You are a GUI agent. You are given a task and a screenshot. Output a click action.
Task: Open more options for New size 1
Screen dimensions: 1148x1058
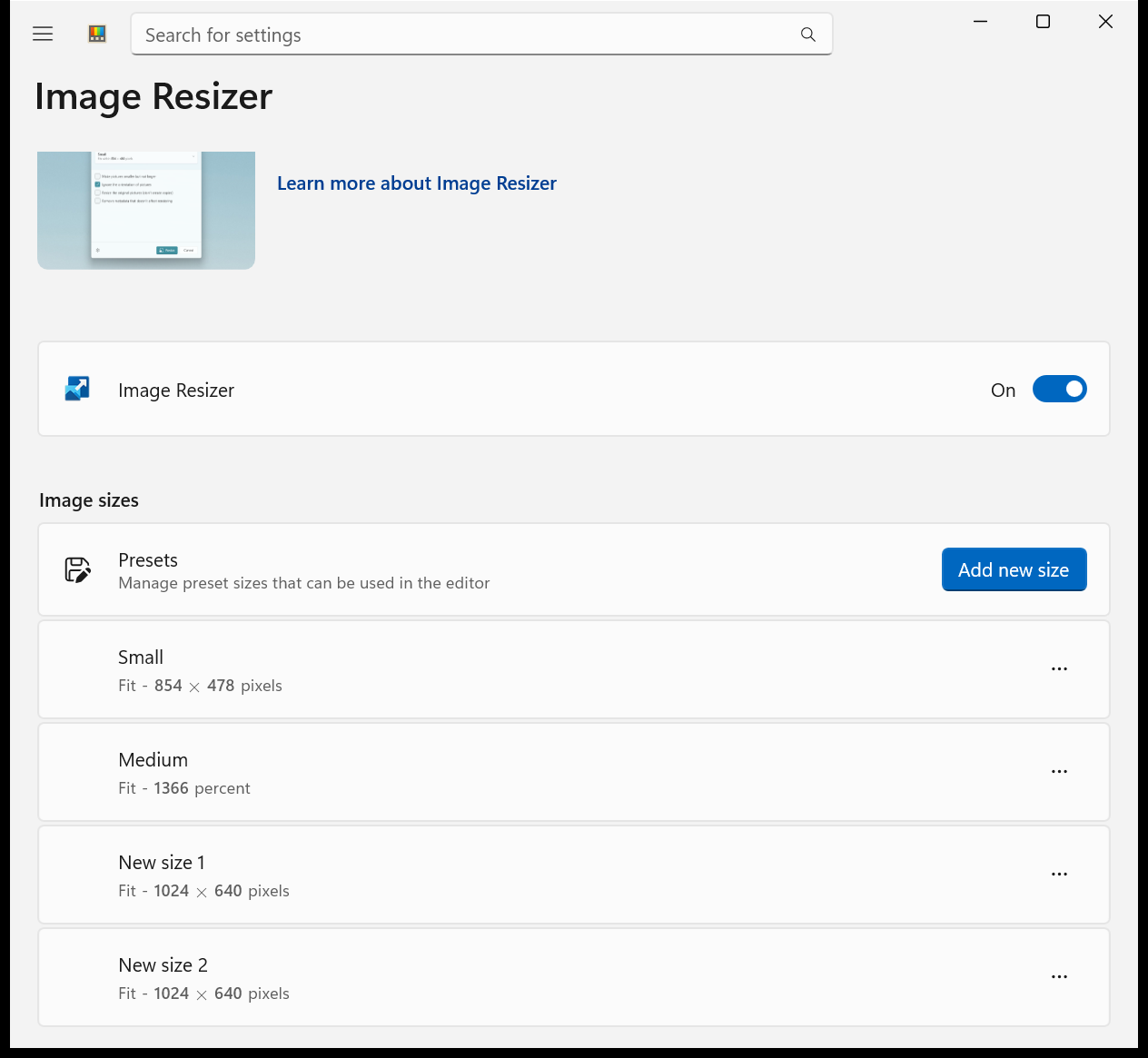(1059, 875)
